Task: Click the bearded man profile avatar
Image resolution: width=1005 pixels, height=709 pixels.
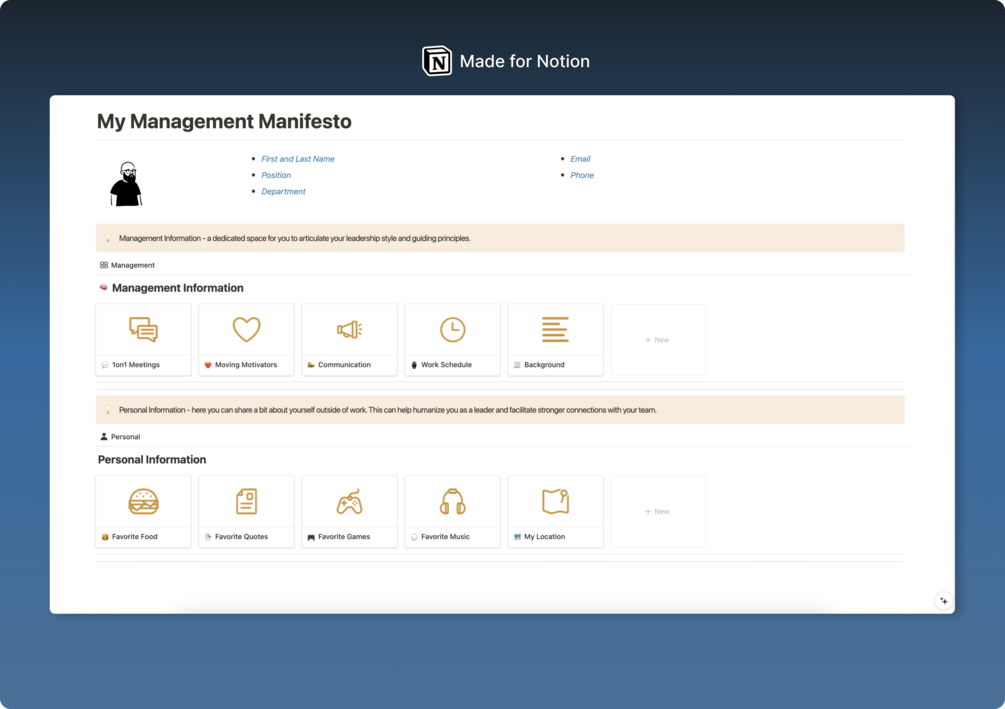Action: [126, 184]
